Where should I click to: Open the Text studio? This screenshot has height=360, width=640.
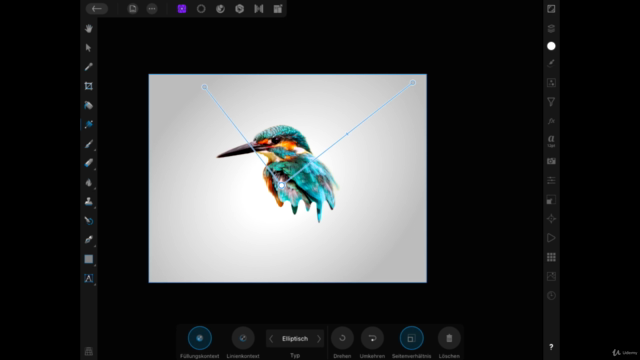pos(551,141)
